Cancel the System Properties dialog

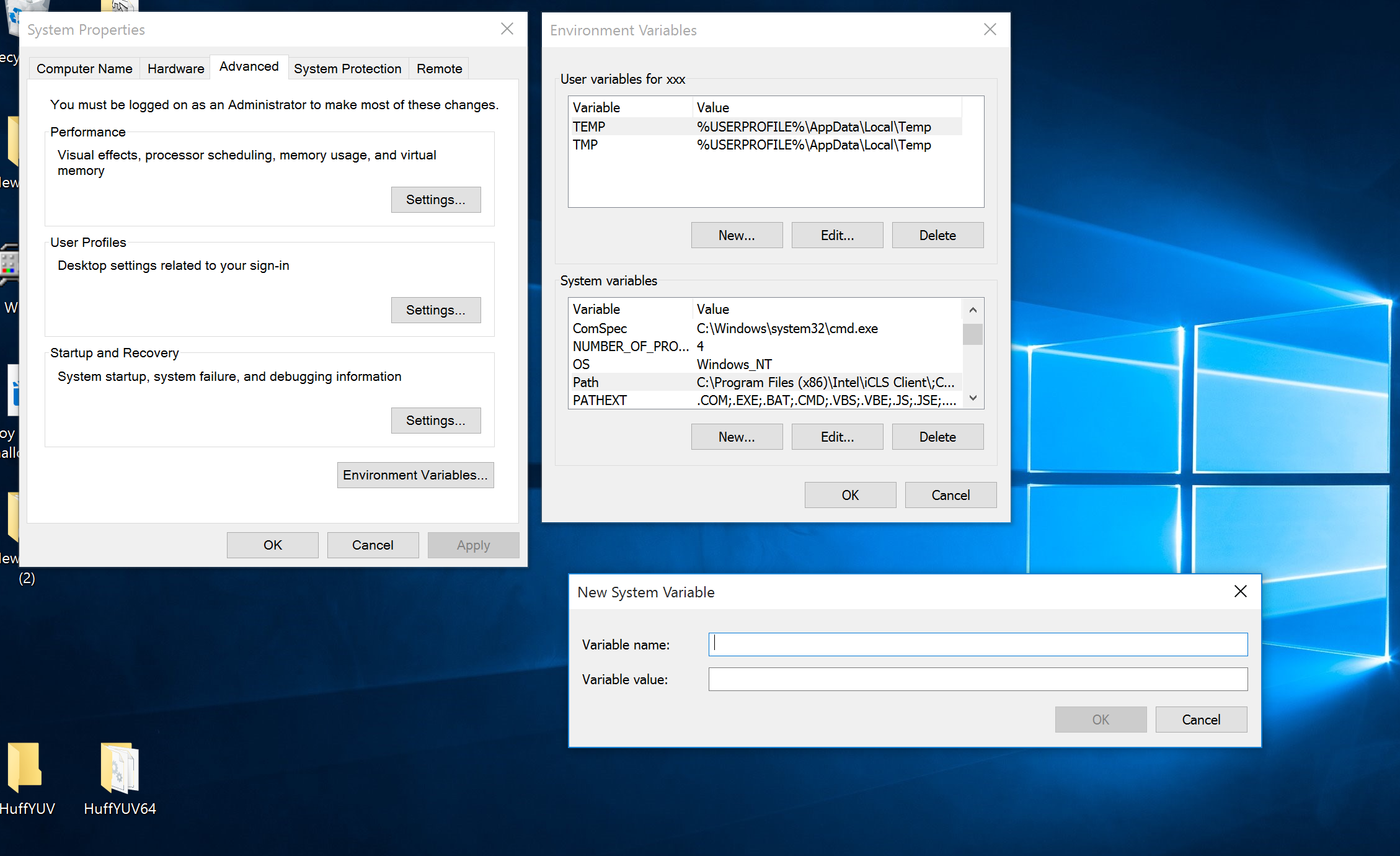[373, 545]
